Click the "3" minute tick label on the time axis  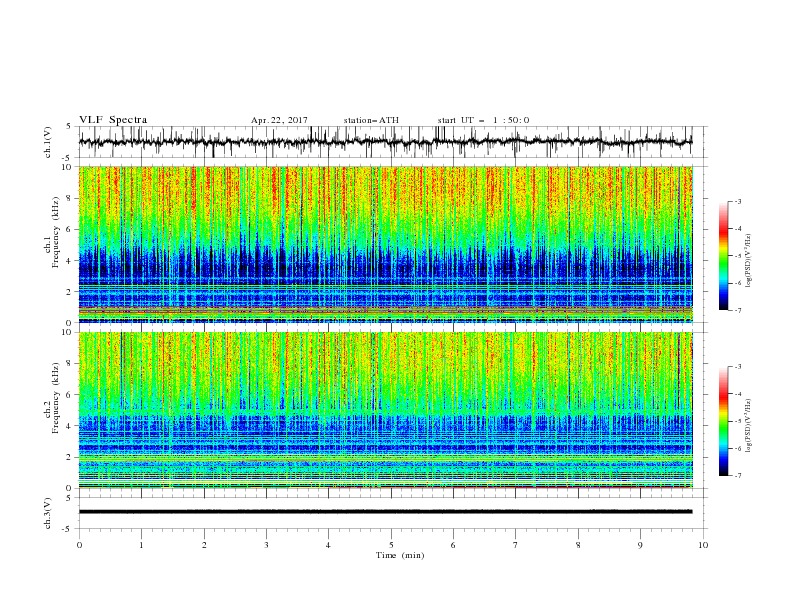(x=266, y=545)
